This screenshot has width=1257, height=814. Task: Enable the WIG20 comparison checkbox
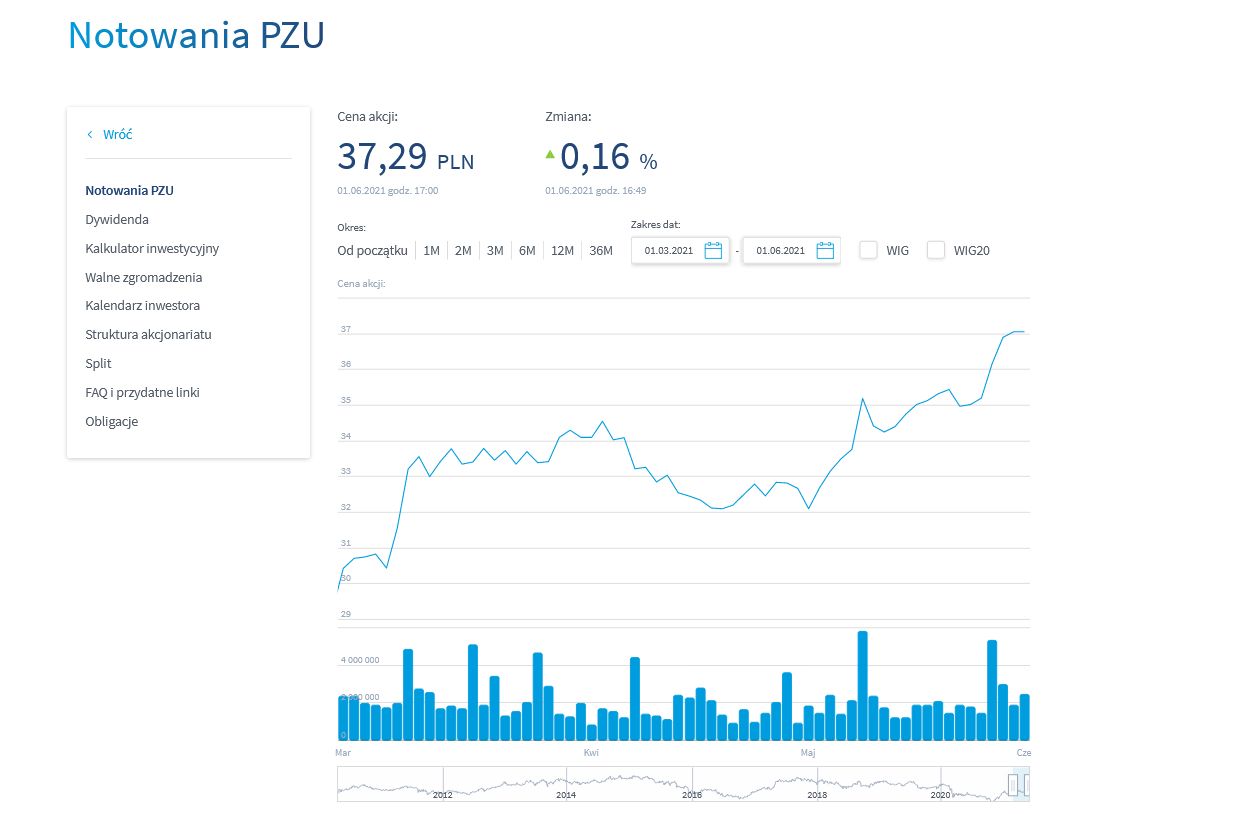(x=935, y=250)
